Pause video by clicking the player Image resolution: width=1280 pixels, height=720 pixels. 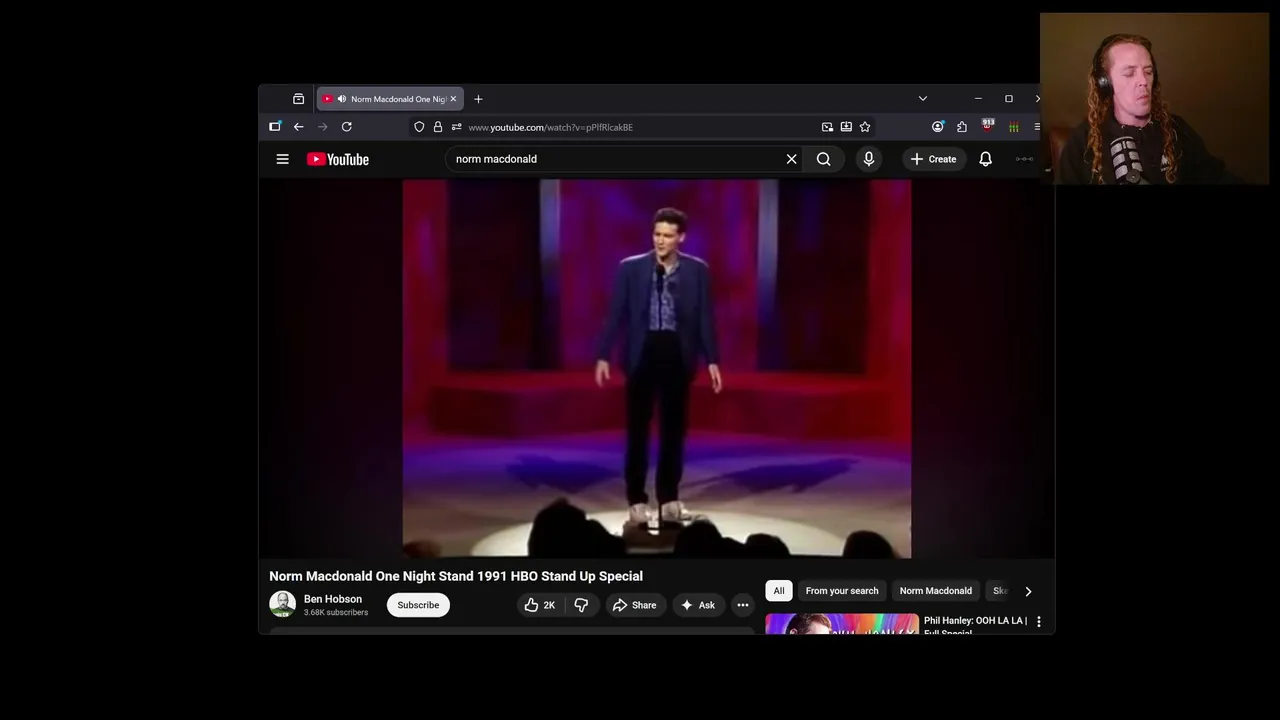click(x=657, y=368)
